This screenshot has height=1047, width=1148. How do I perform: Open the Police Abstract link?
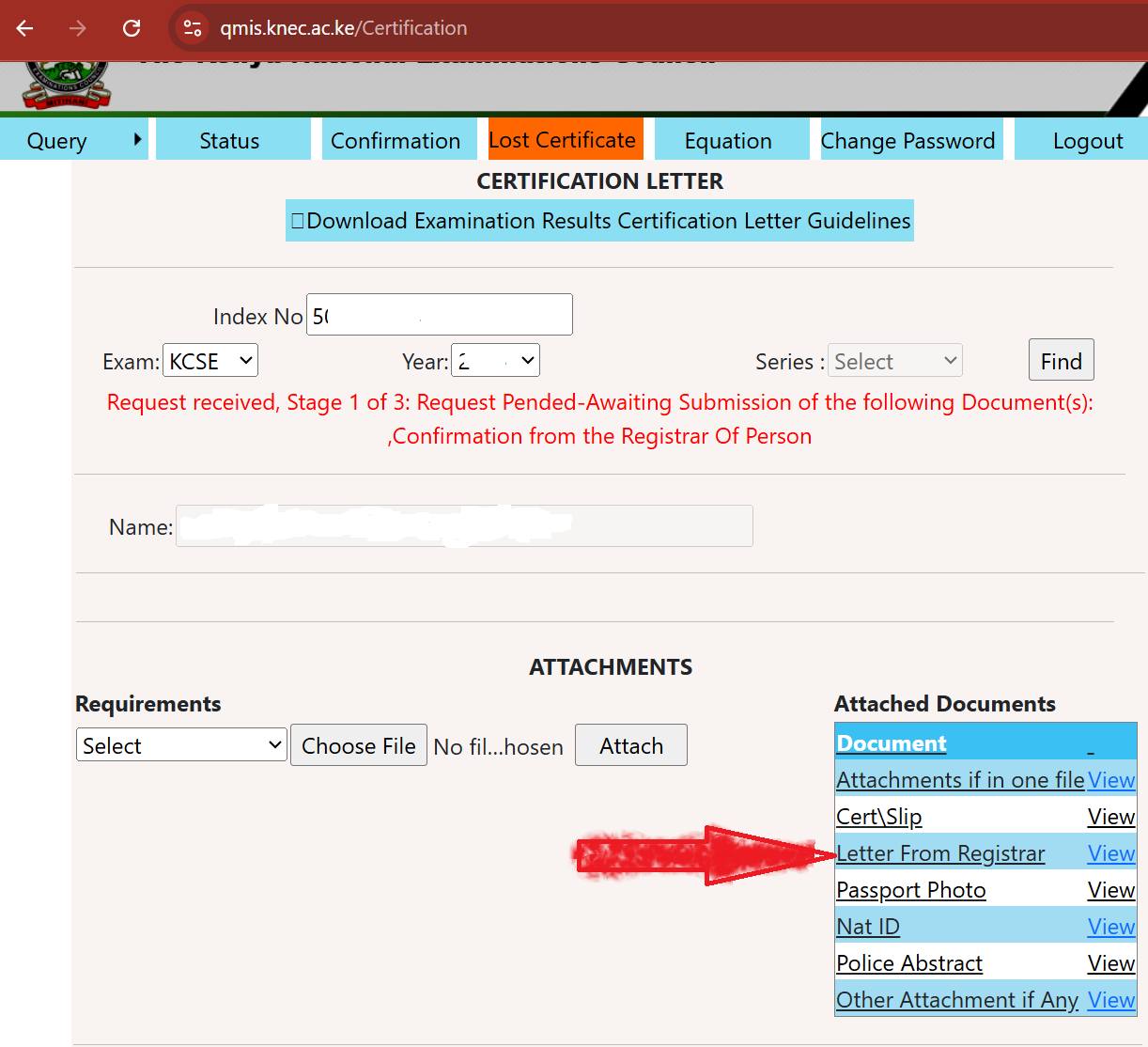coord(909,962)
